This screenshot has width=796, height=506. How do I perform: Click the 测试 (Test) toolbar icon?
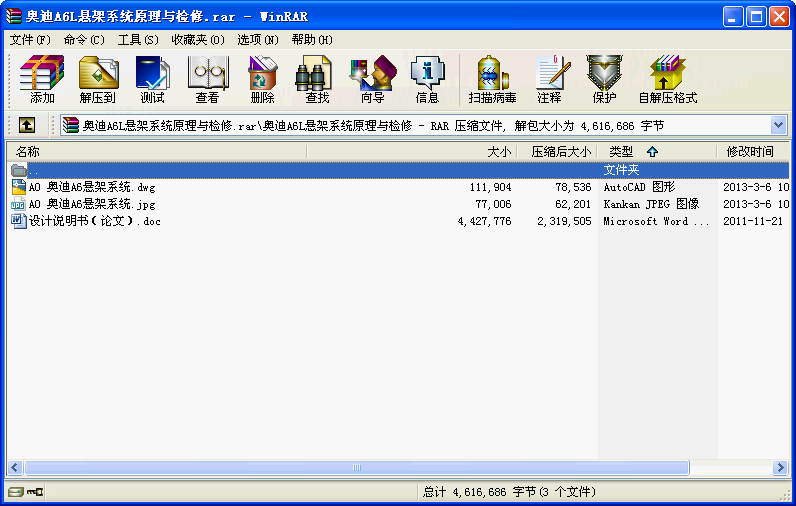coord(152,79)
